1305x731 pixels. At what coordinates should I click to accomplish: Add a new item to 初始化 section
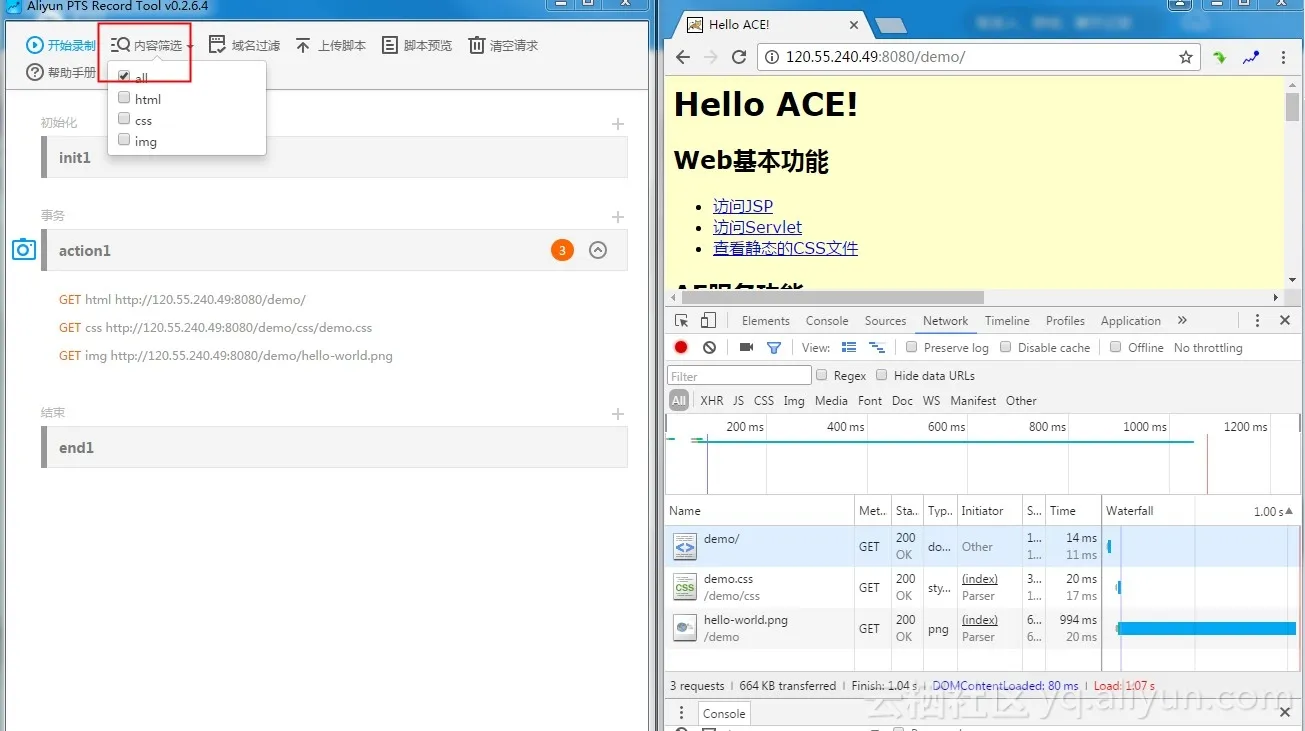[x=618, y=124]
